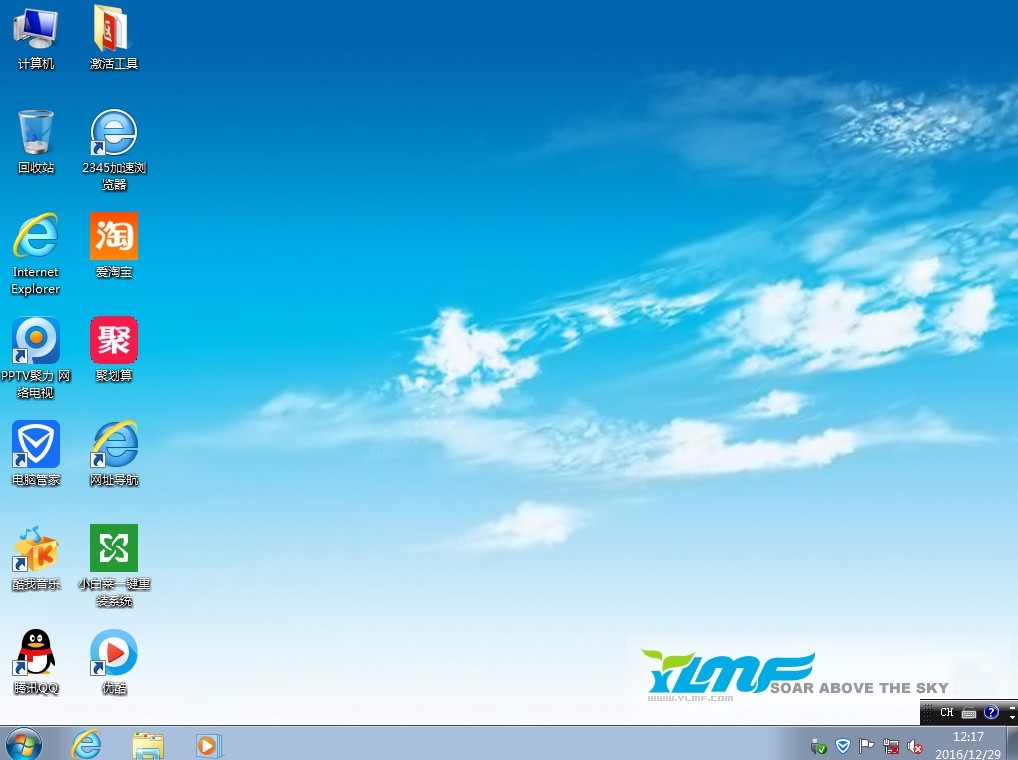Open Computer (计算机) from the desktop

coord(35,27)
